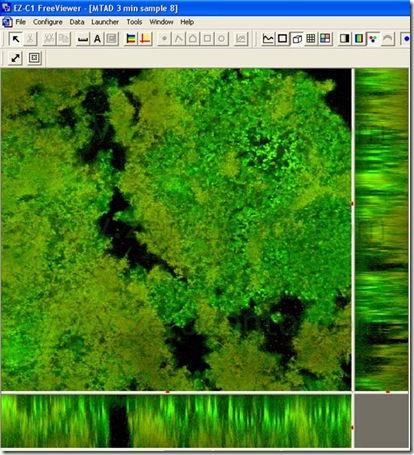Click the framed box icon after A
This screenshot has width=414, height=455.
(112, 39)
